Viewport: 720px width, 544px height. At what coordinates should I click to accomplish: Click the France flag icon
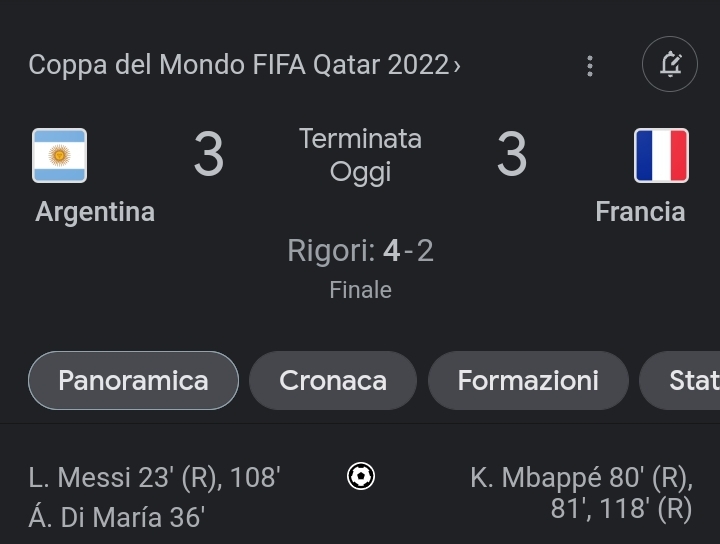coord(661,156)
